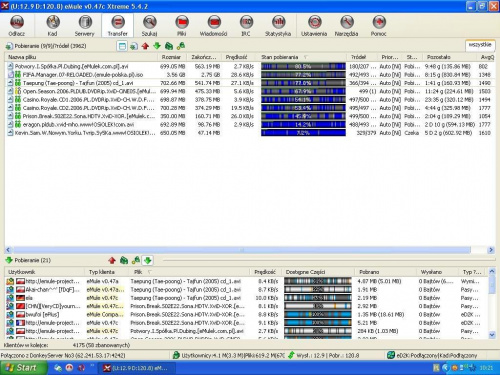Open the Serwery servers section
Screen dimensions: 500x375
[85, 26]
